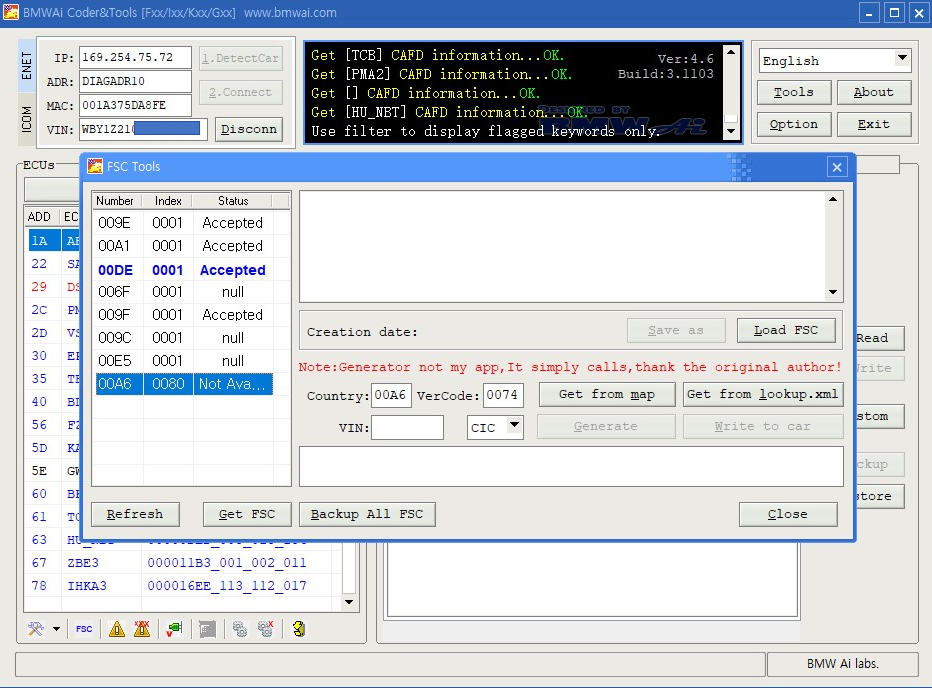The height and width of the screenshot is (688, 932).
Task: Click the gray memory chip icon
Action: tap(207, 629)
